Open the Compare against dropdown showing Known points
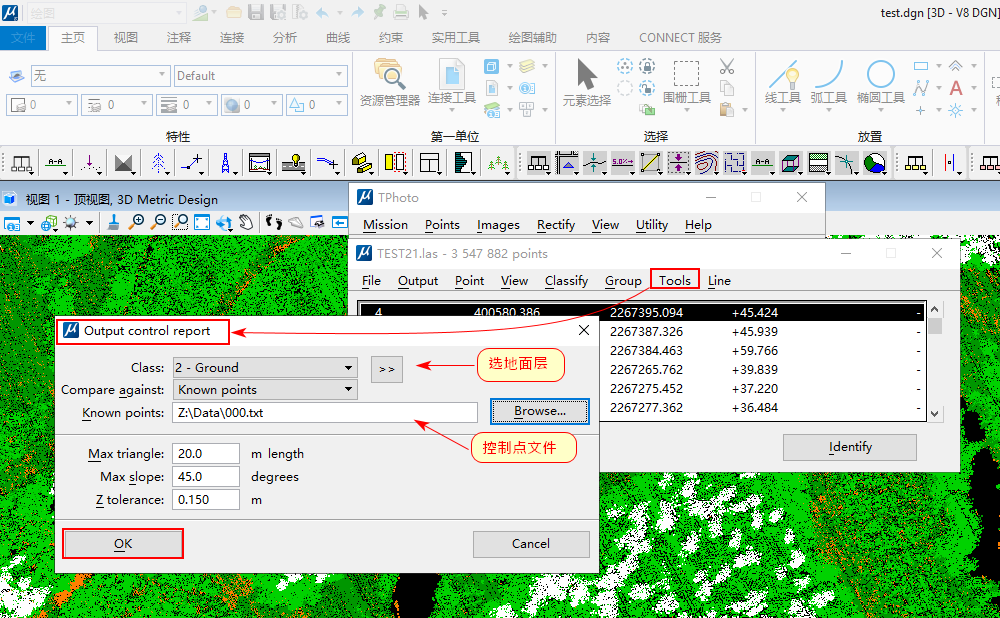1000x618 pixels. (265, 390)
